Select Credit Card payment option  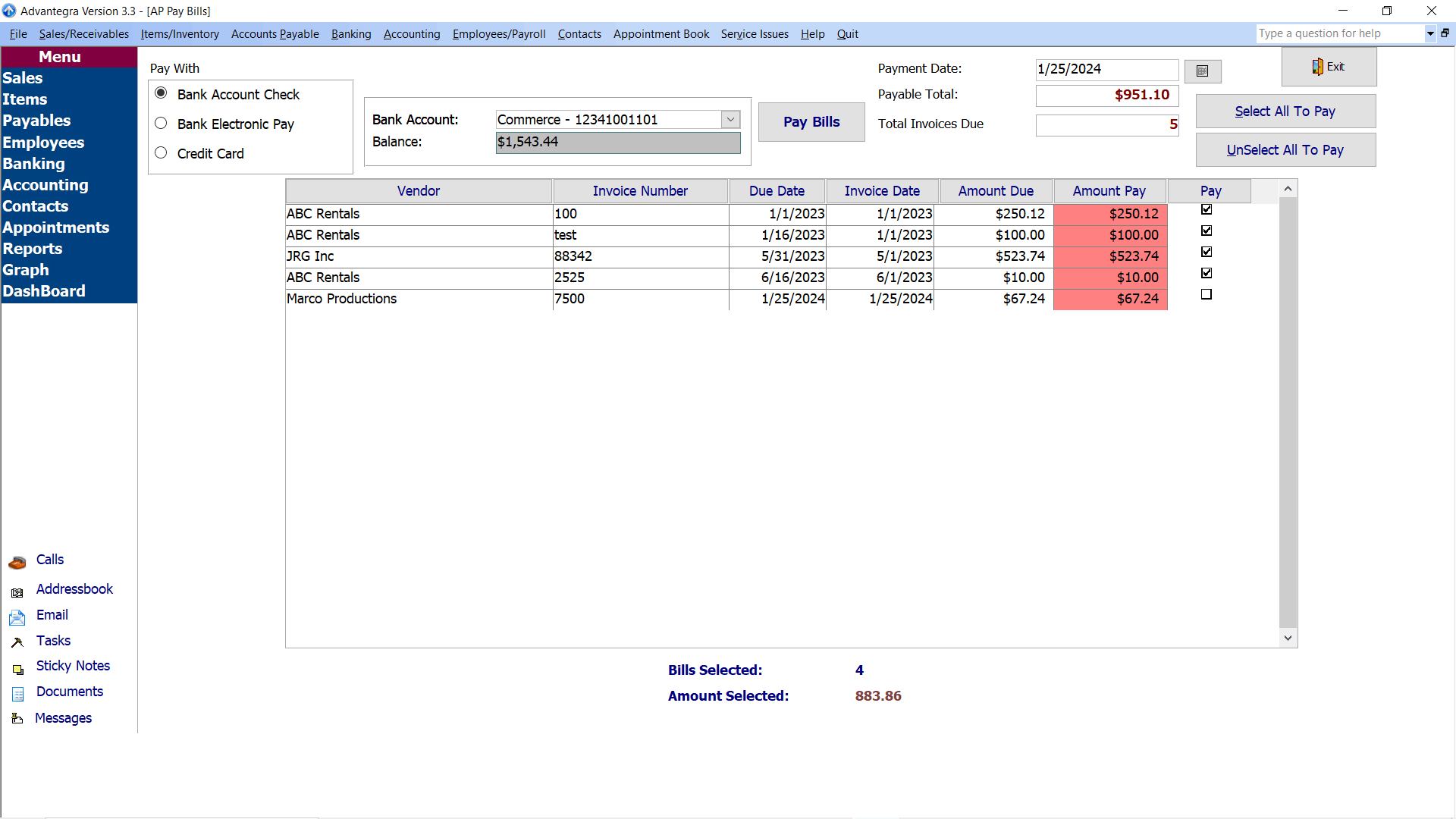161,152
